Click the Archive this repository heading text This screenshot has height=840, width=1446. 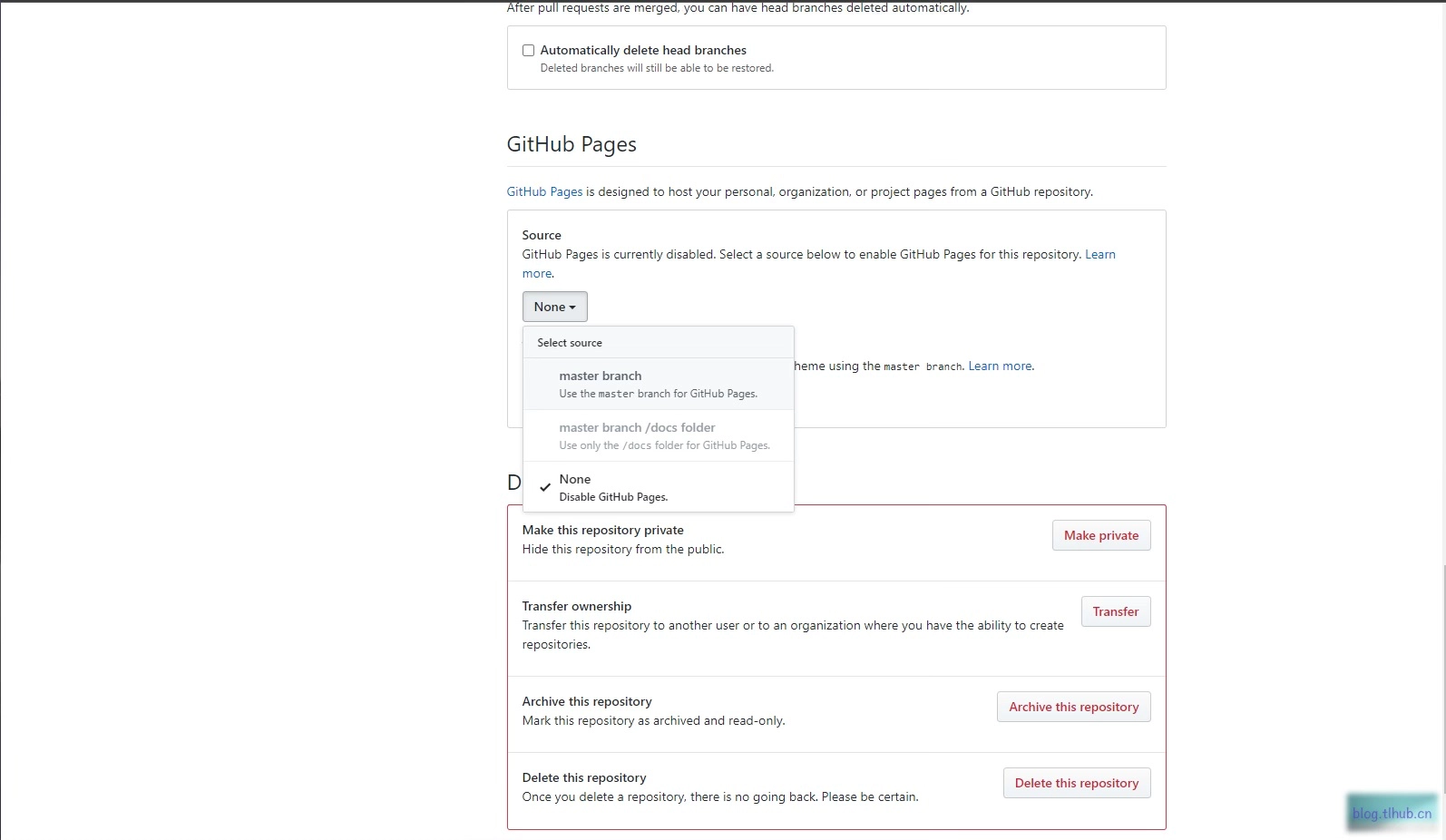pyautogui.click(x=587, y=701)
